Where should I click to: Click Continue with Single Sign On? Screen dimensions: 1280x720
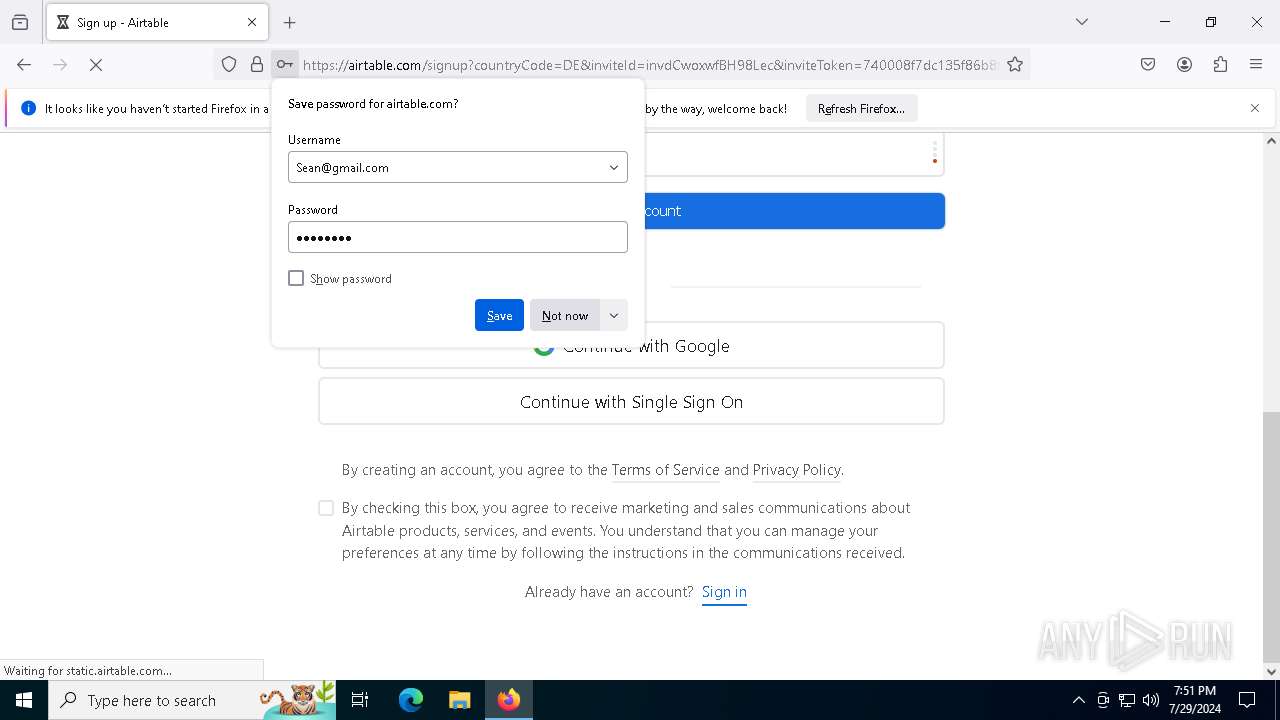[631, 401]
